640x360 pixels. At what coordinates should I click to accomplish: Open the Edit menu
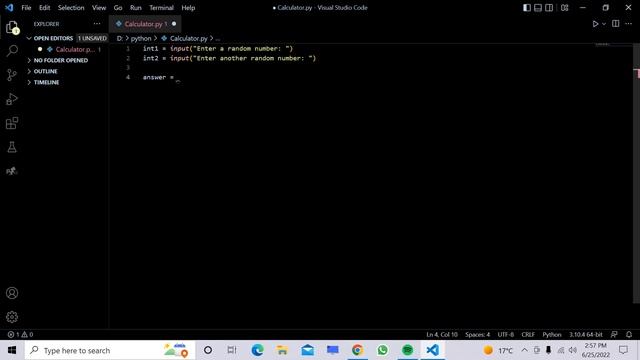pos(44,8)
